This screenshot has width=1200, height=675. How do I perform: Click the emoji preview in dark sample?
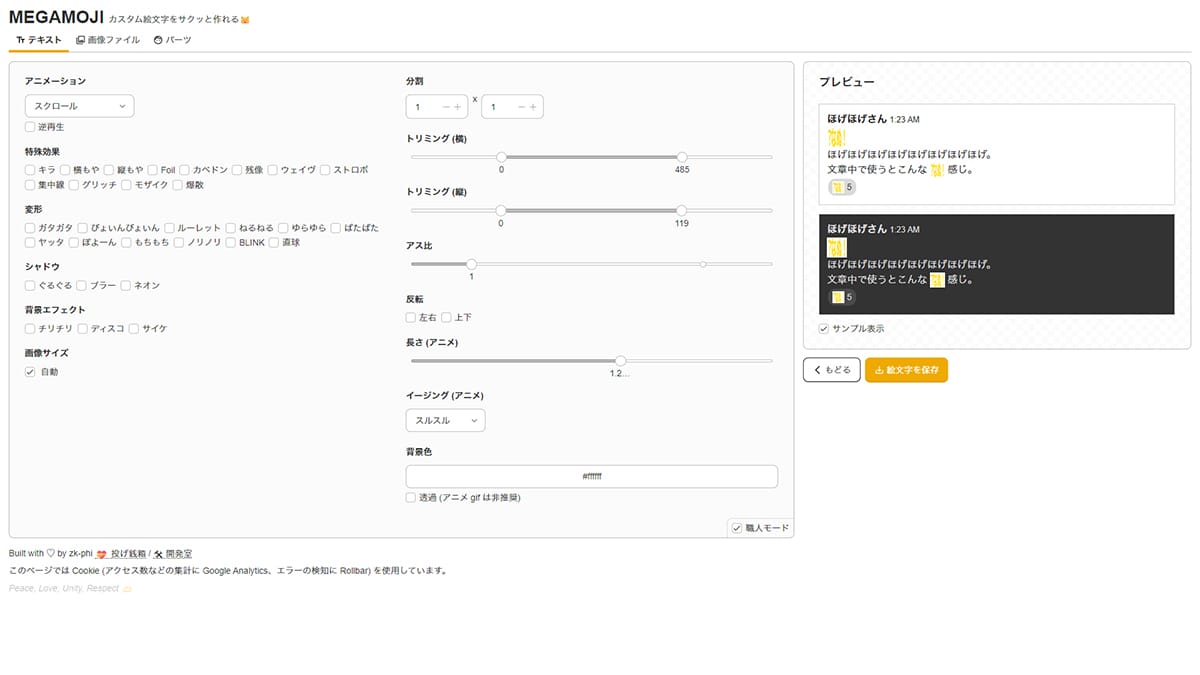837,248
